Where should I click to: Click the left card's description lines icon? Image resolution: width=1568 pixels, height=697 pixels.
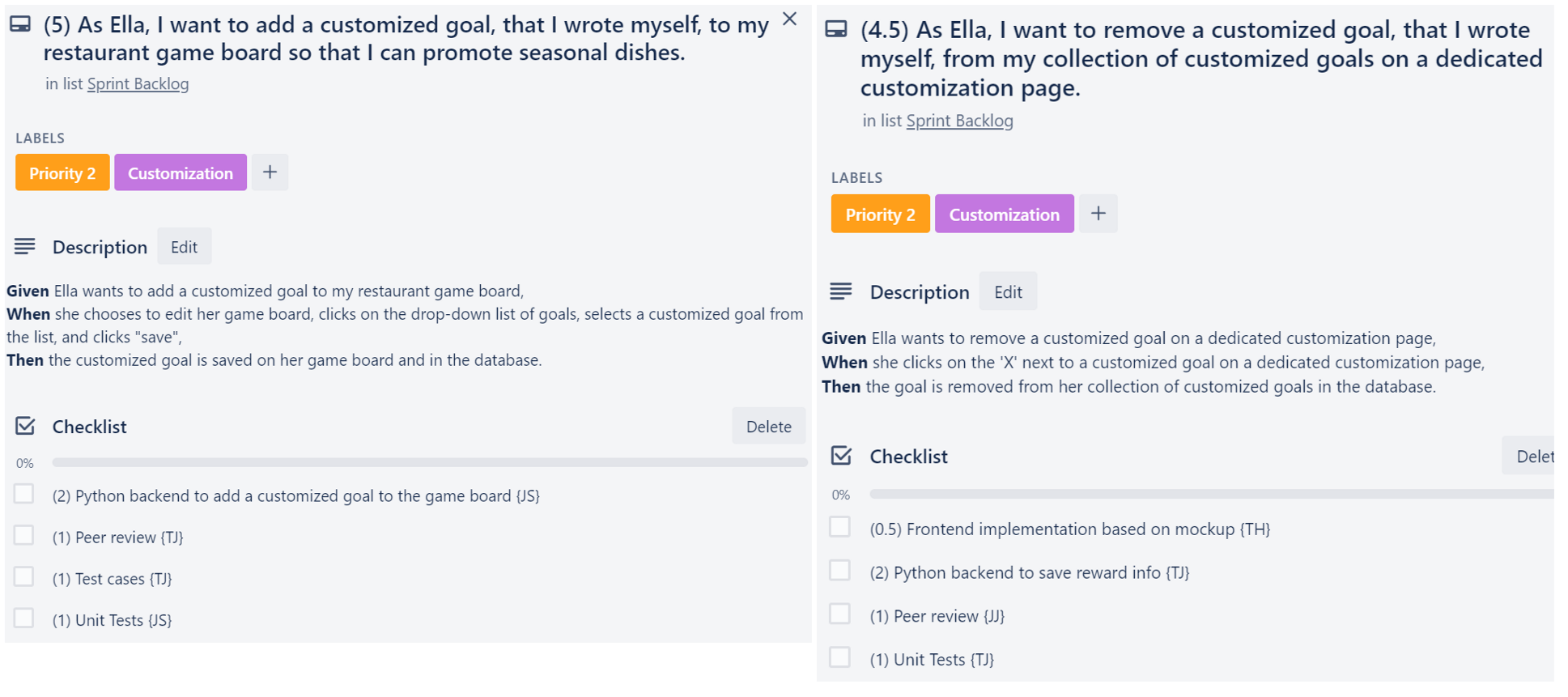[x=25, y=246]
